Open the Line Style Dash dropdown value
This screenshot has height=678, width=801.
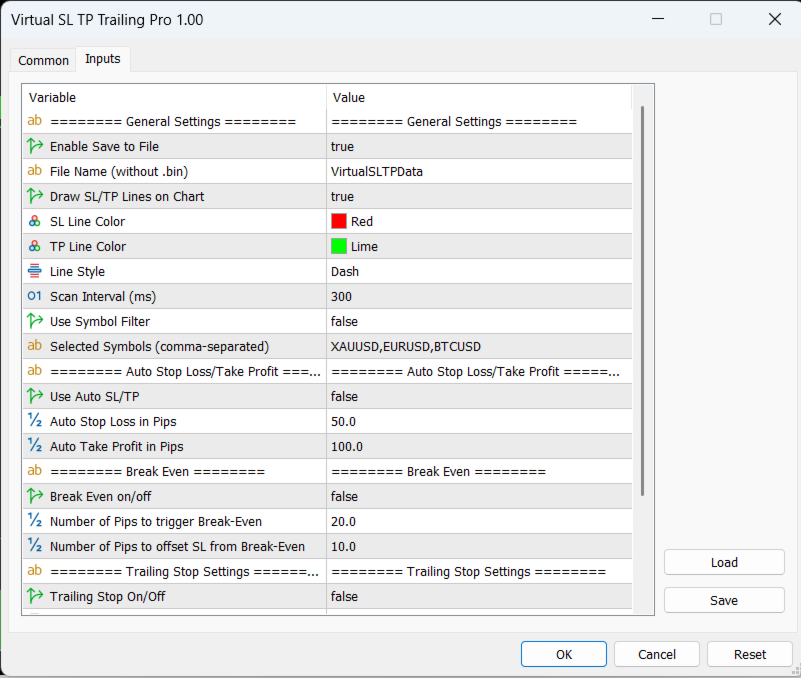[479, 271]
